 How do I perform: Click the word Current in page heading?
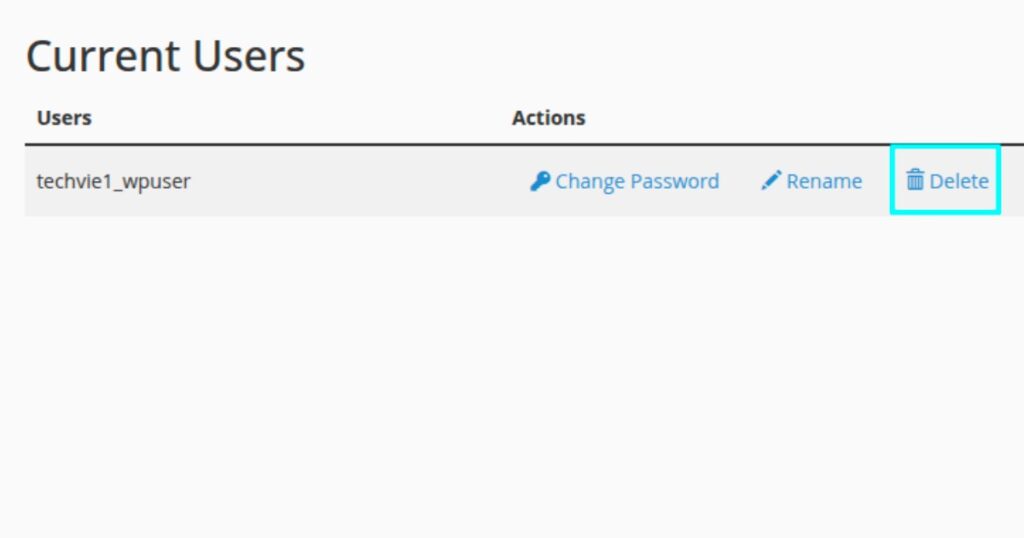pyautogui.click(x=103, y=56)
